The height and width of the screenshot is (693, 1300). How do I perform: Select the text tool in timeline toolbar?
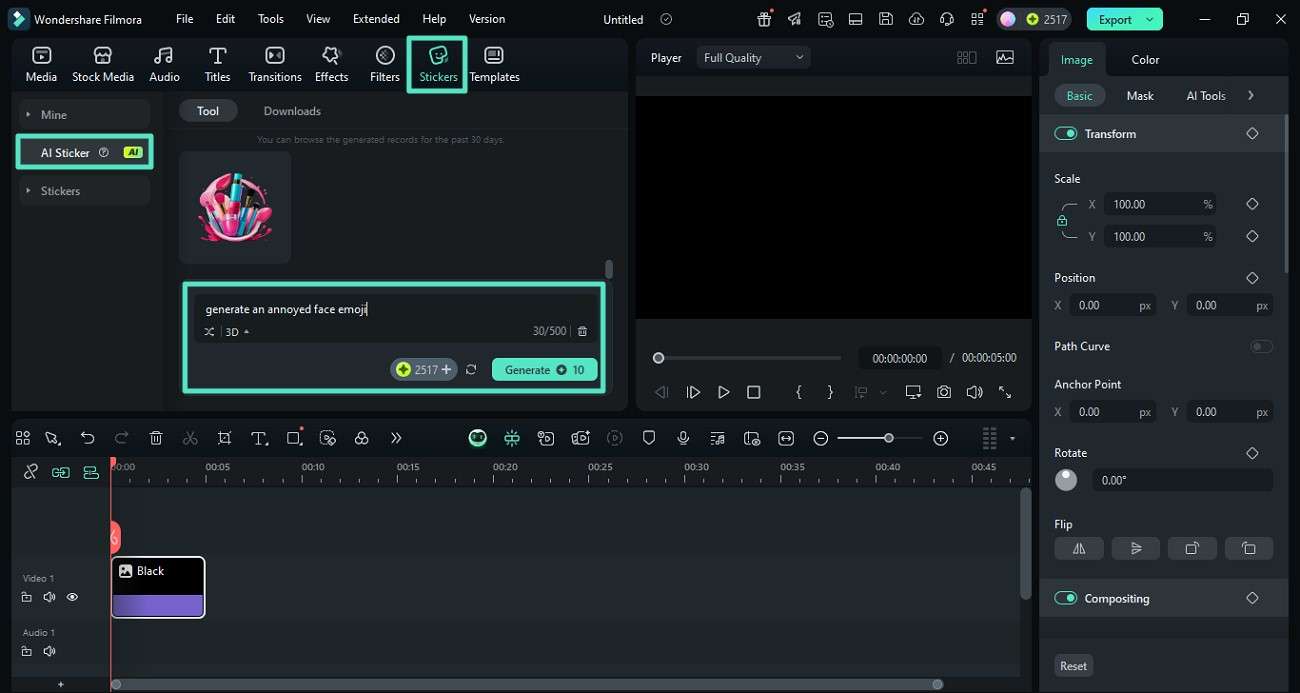(259, 438)
